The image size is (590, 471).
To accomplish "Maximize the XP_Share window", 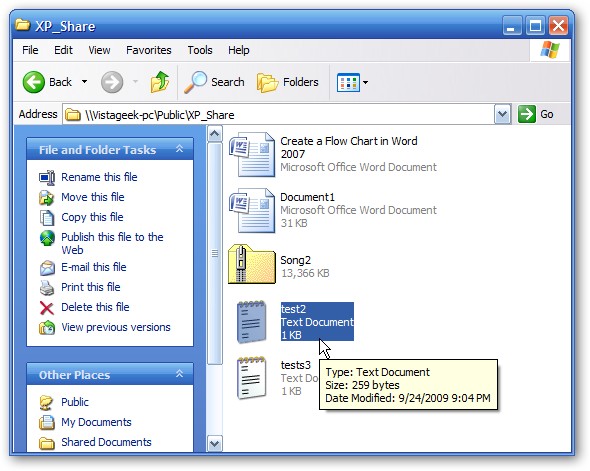I will (x=535, y=26).
